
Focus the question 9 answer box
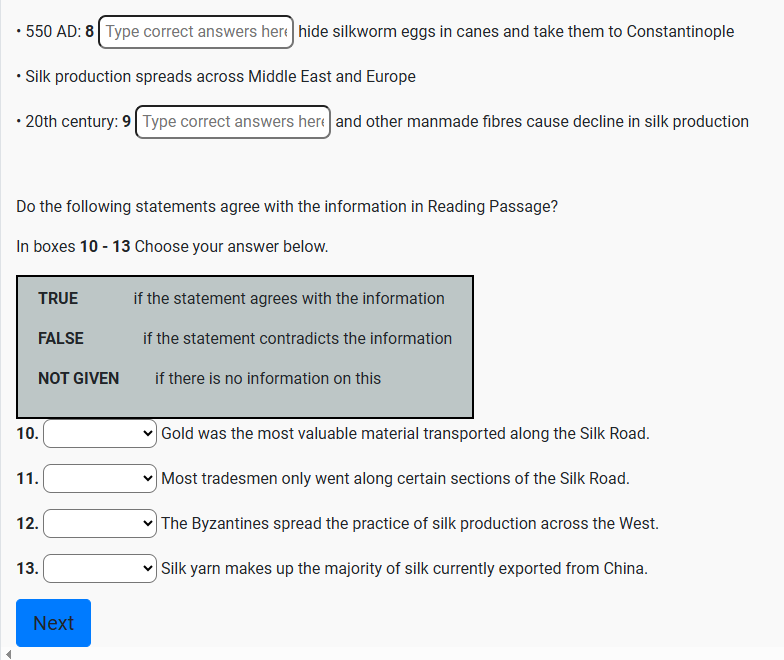tap(233, 122)
